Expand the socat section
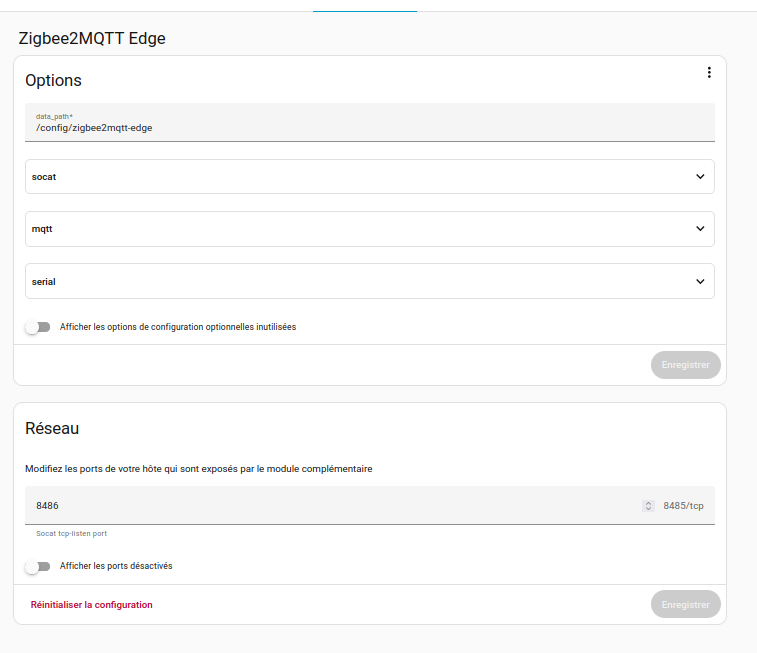 (x=369, y=177)
